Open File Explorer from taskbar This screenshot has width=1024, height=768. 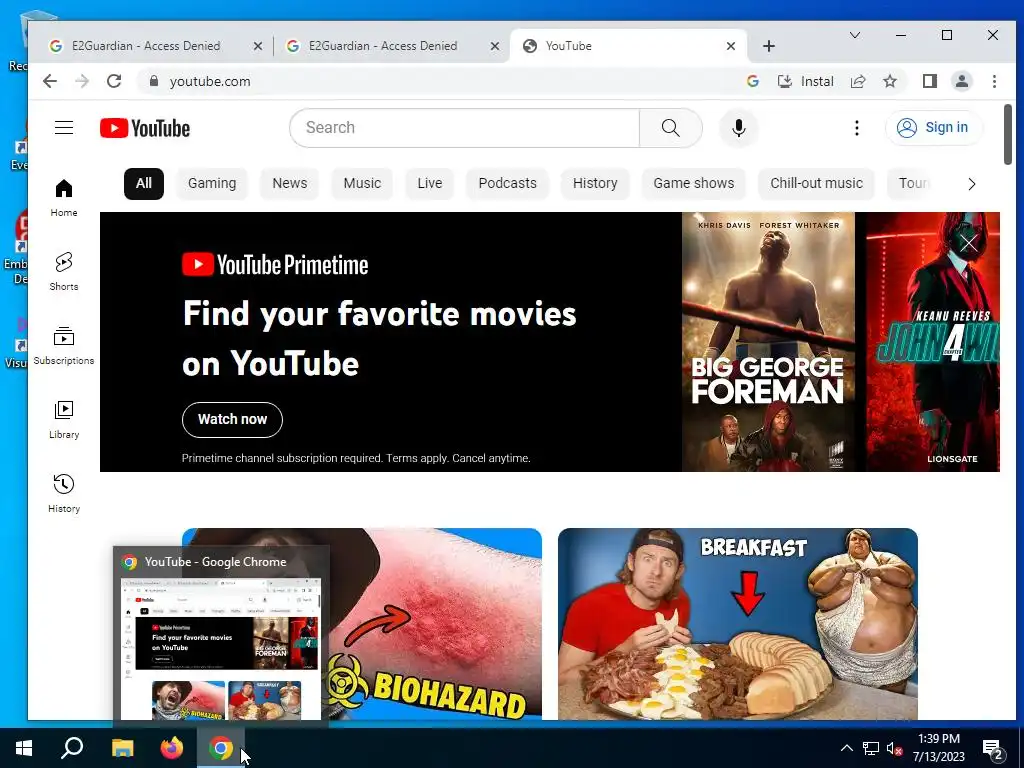(122, 748)
